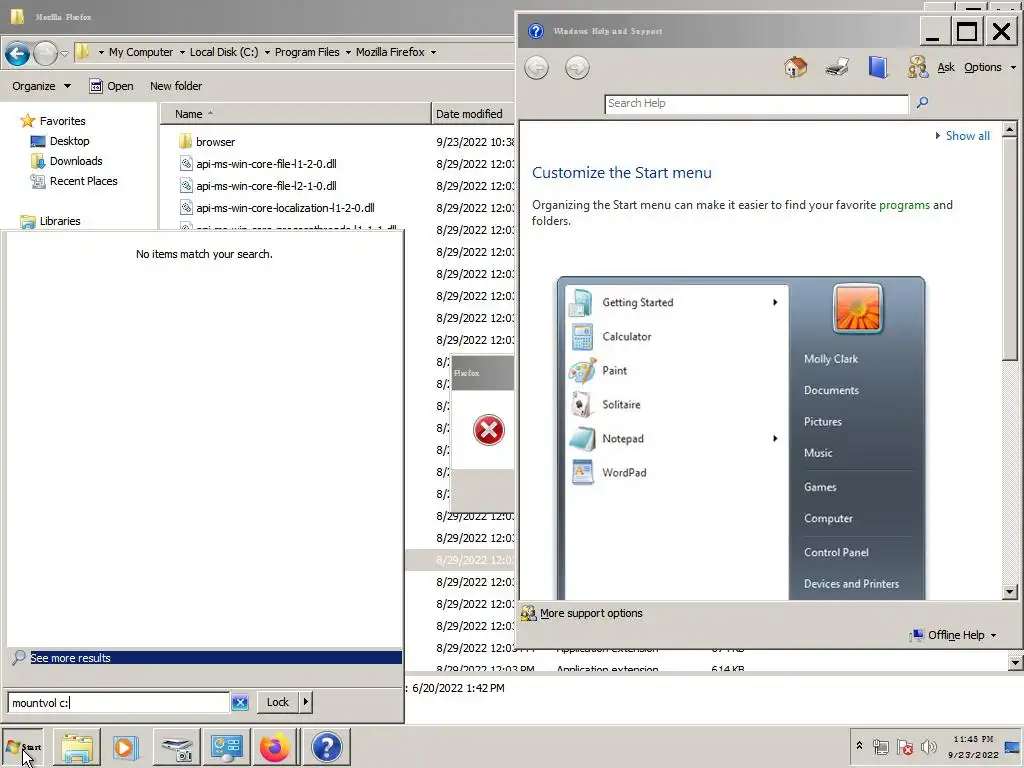Click the Search Help input field
The height and width of the screenshot is (768, 1024).
click(x=756, y=103)
